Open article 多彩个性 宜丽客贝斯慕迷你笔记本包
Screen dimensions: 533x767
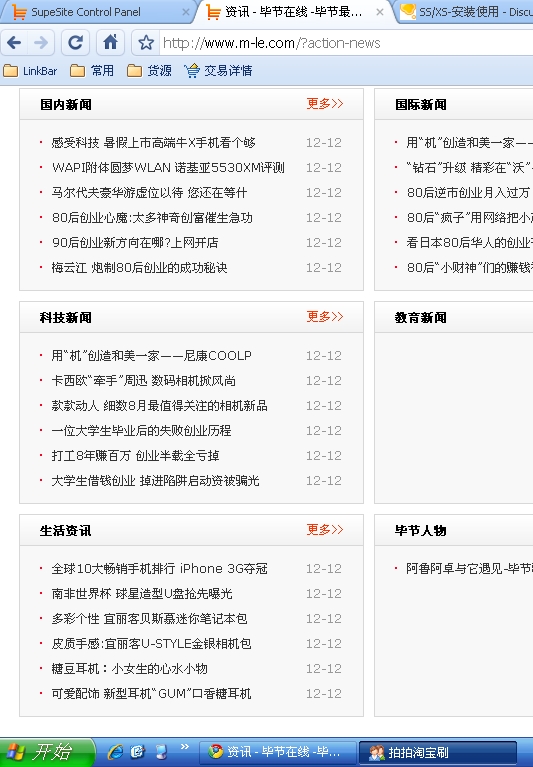[150, 618]
